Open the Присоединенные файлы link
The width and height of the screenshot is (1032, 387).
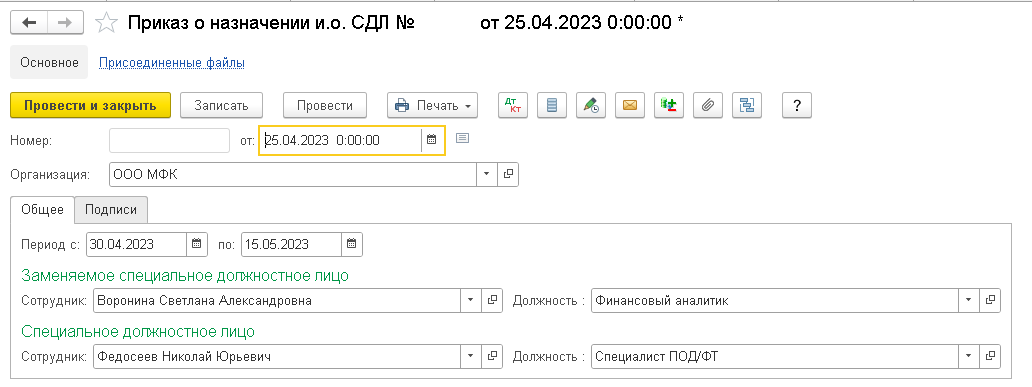172,63
